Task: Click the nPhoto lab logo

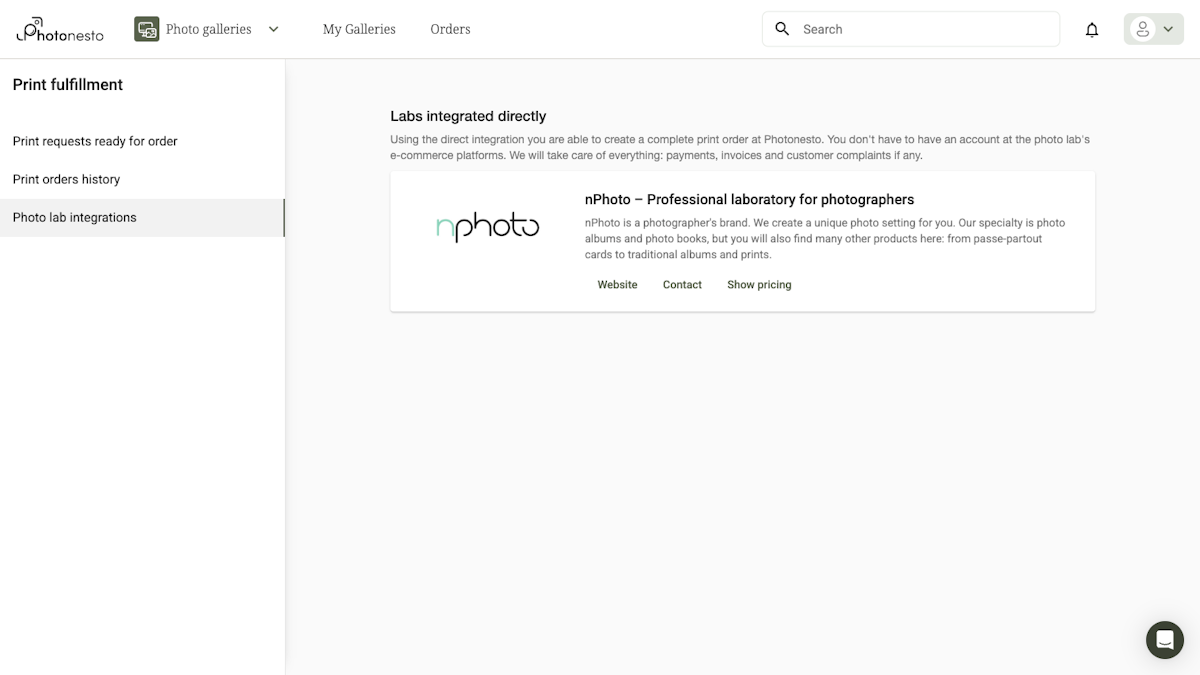Action: point(487,227)
